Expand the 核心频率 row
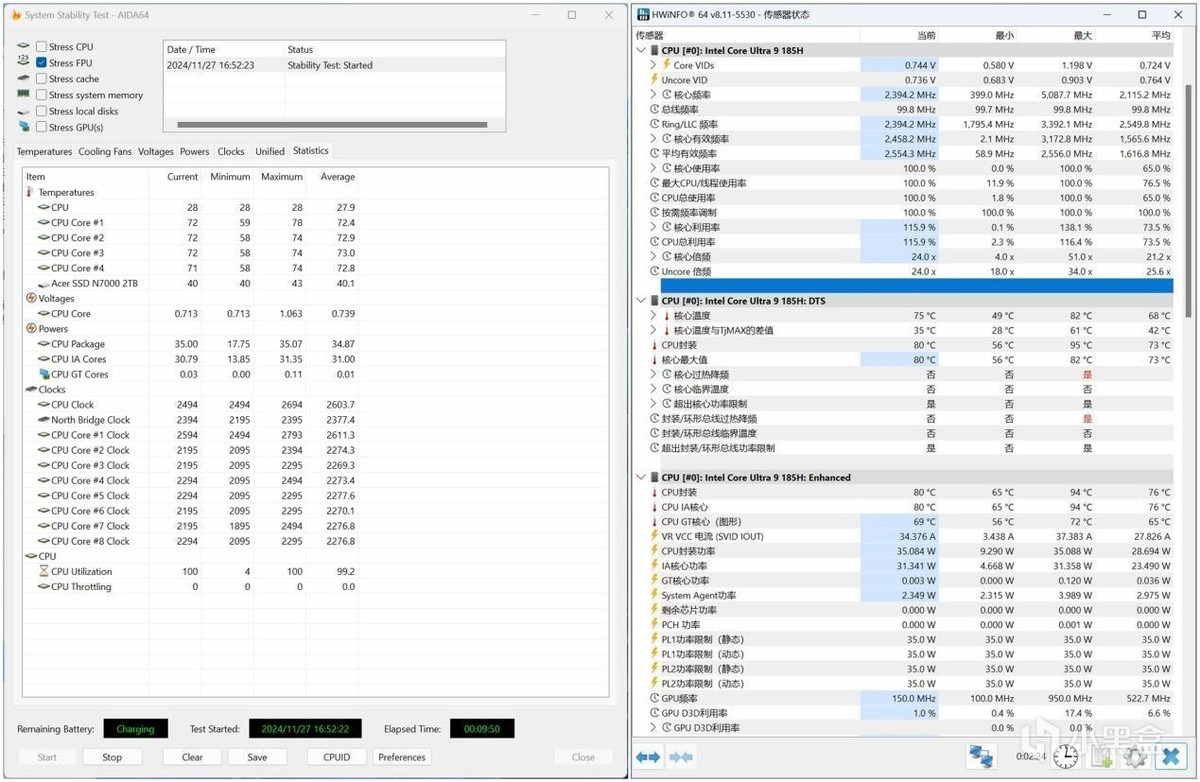Screen dimensions: 1200x782 (x=654, y=95)
